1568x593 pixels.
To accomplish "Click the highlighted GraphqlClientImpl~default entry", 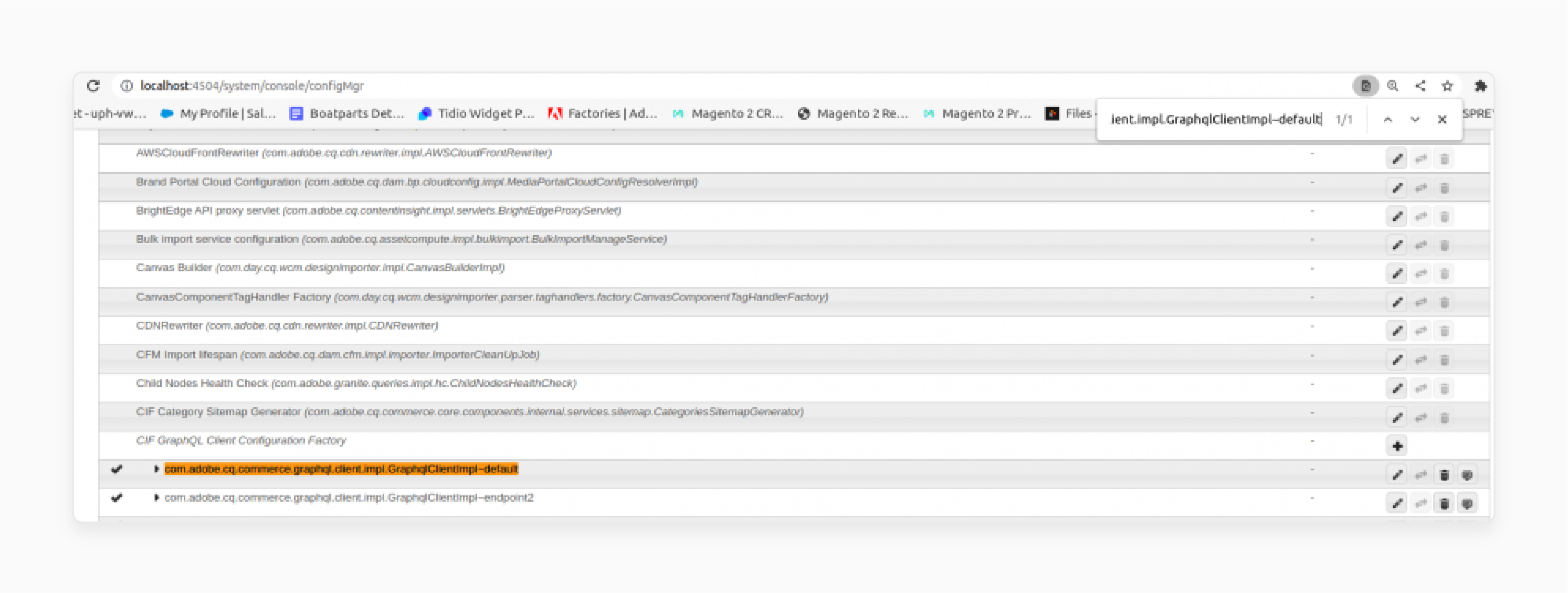I will (x=341, y=469).
